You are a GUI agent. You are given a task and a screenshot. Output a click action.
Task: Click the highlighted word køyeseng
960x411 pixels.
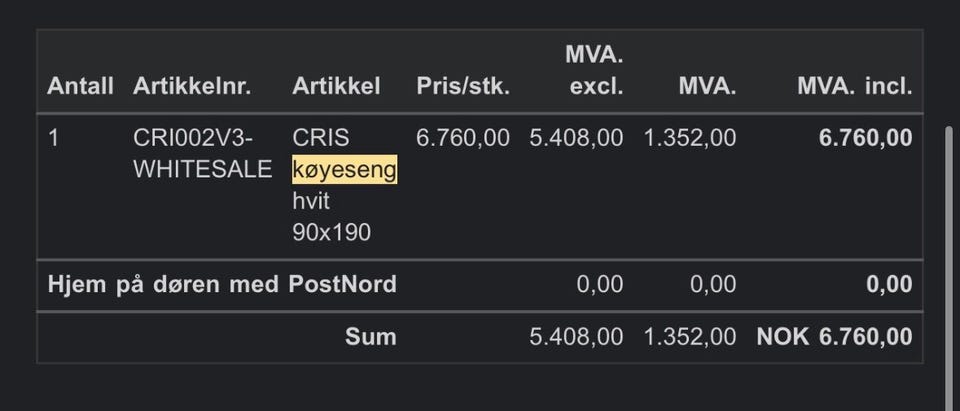(344, 171)
